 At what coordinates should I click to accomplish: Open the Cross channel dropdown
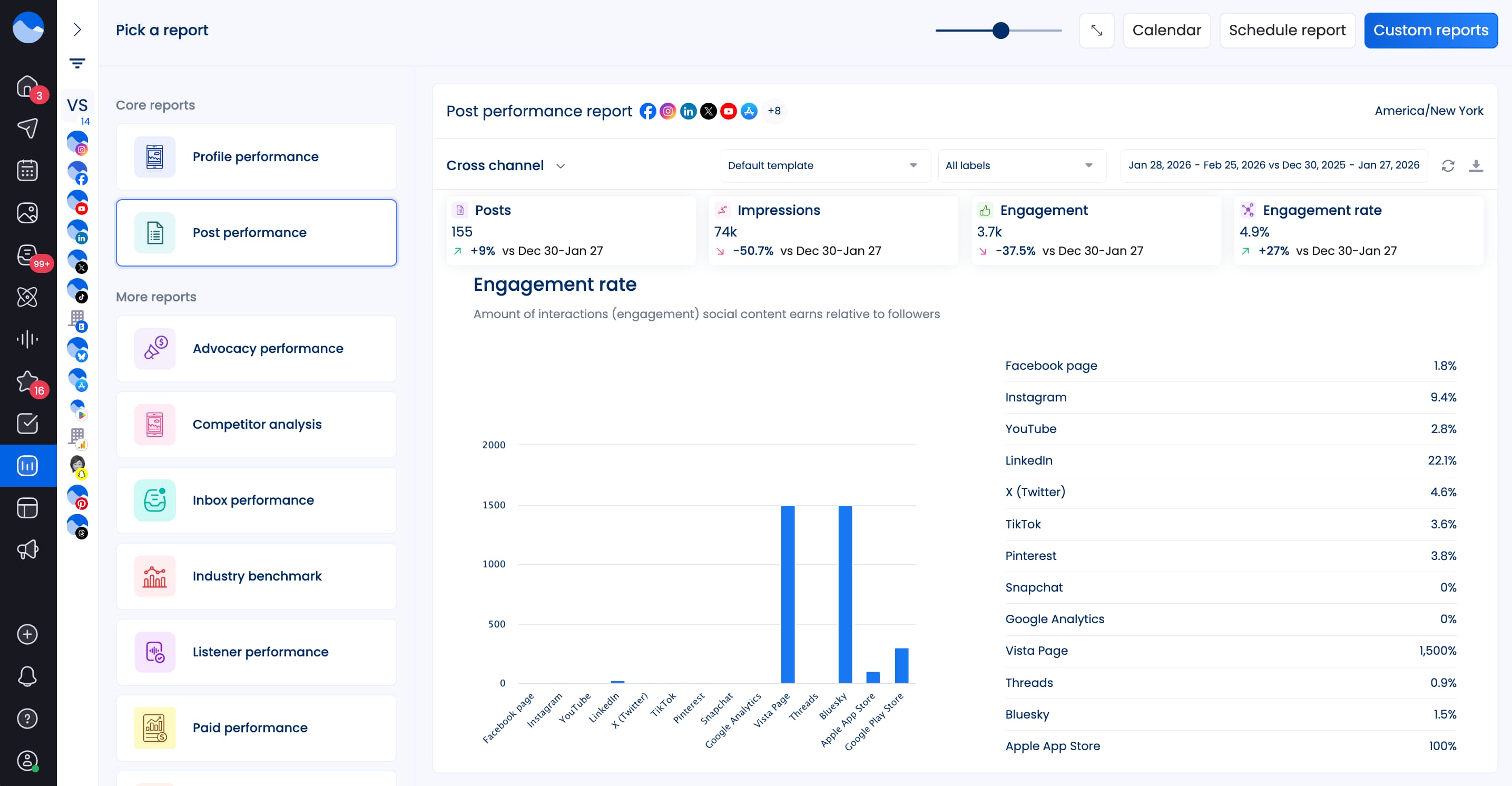[x=506, y=165]
